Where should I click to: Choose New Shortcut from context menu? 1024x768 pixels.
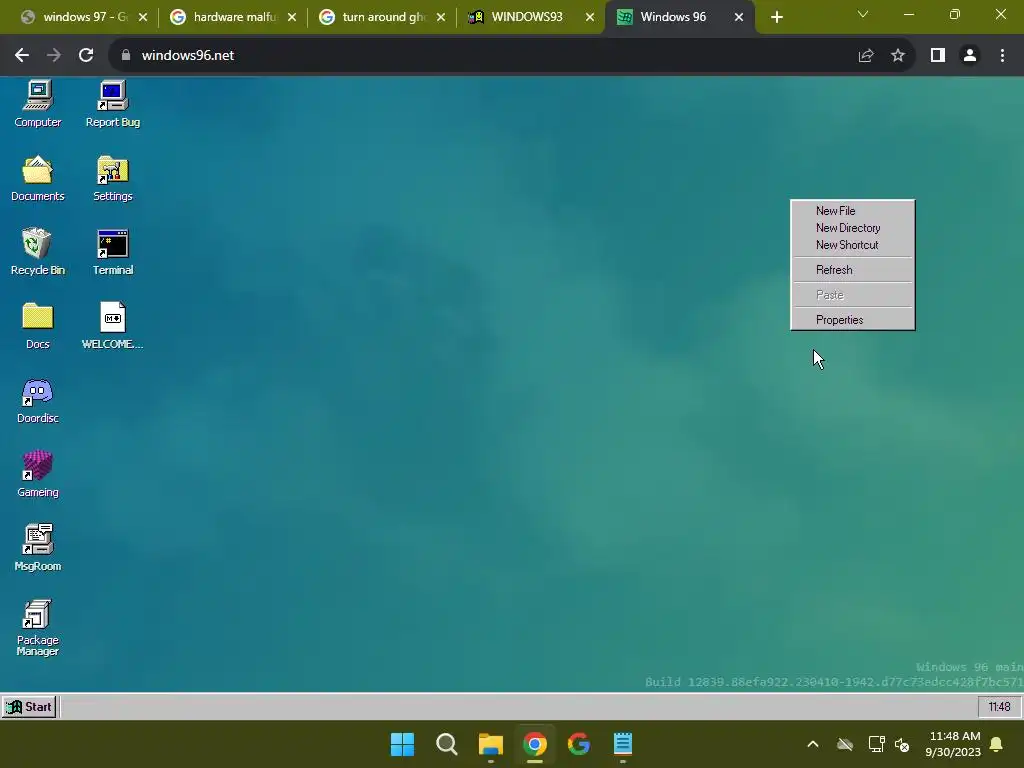click(x=852, y=244)
